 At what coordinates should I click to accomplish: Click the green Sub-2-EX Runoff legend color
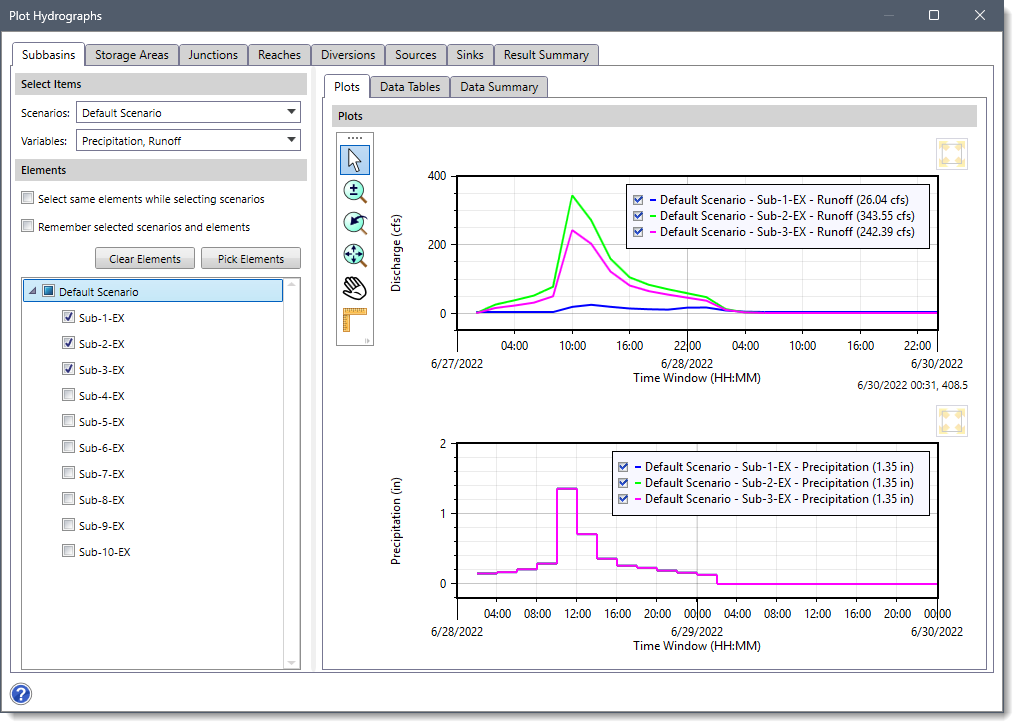coord(652,216)
